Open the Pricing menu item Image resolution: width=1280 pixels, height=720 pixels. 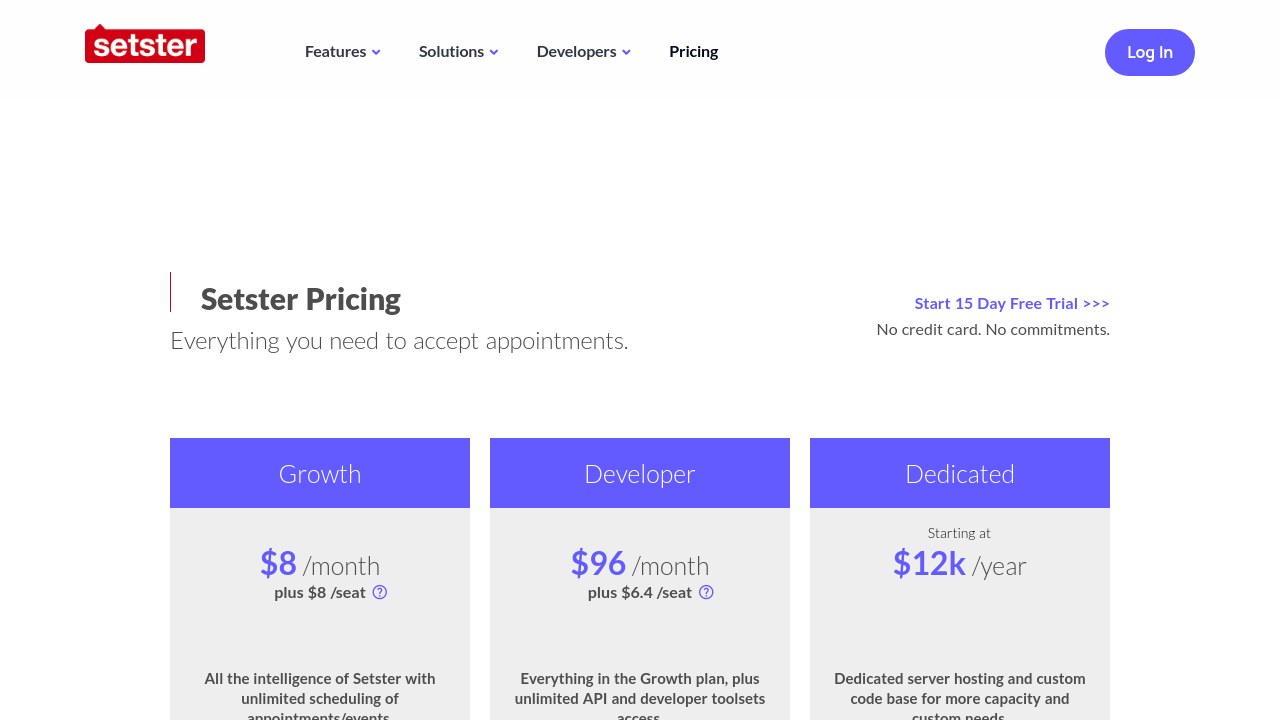click(x=693, y=51)
